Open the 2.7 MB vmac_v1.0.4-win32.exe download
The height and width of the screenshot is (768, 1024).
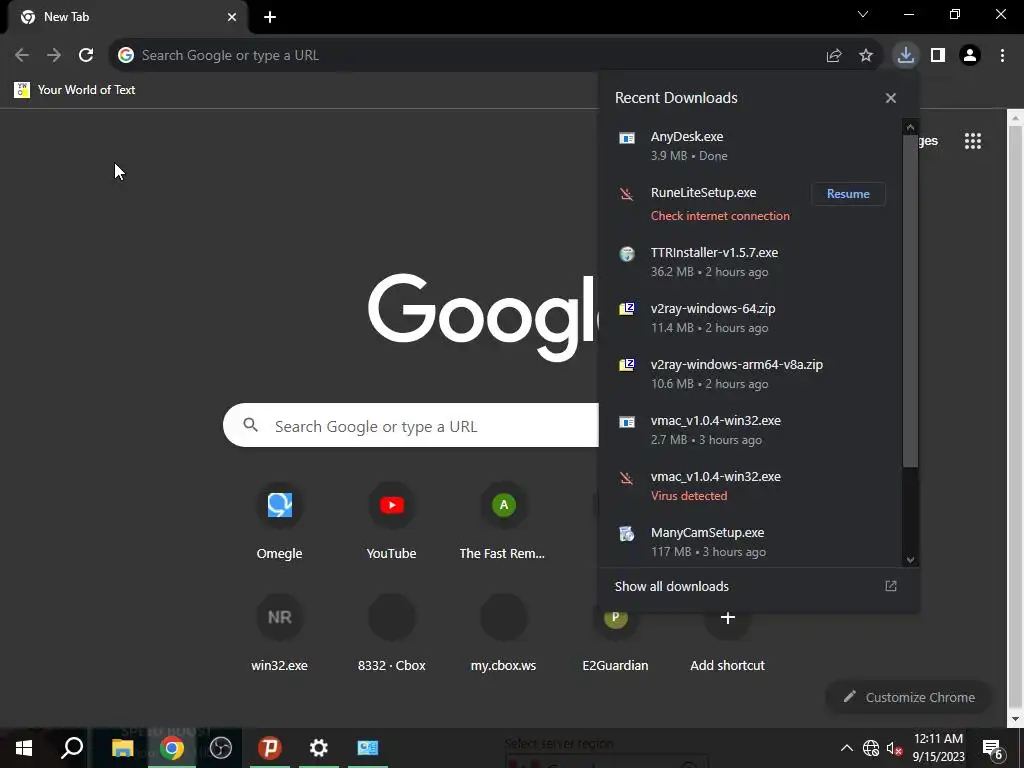pos(751,430)
